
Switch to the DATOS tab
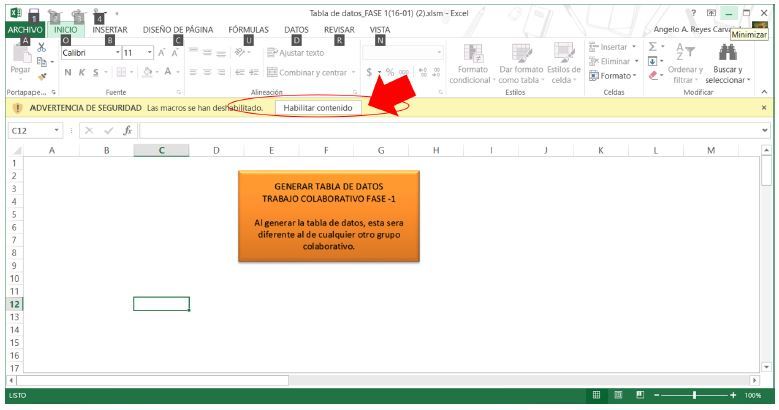pyautogui.click(x=296, y=30)
